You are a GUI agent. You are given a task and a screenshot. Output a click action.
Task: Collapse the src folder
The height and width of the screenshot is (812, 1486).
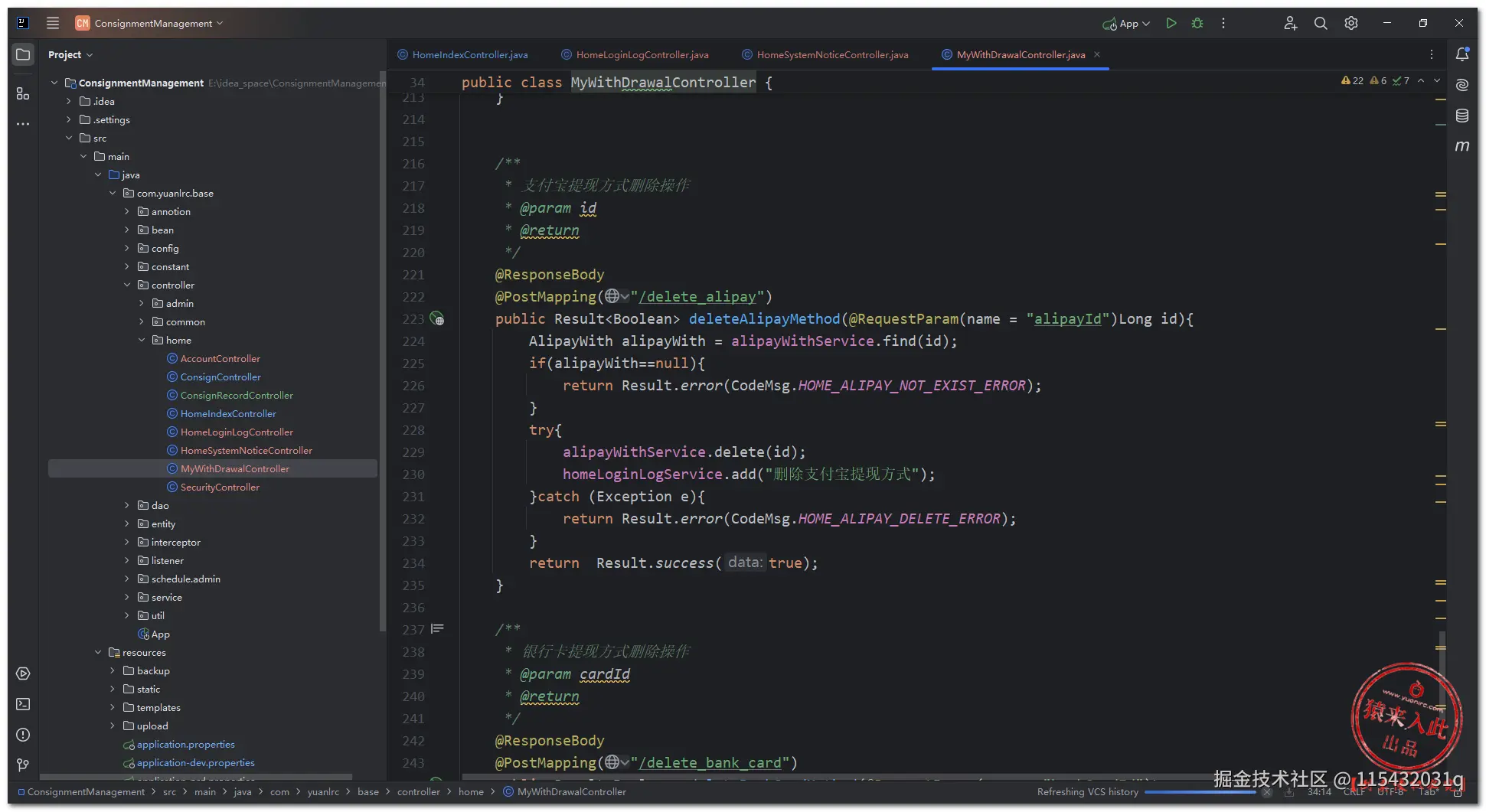pyautogui.click(x=69, y=138)
